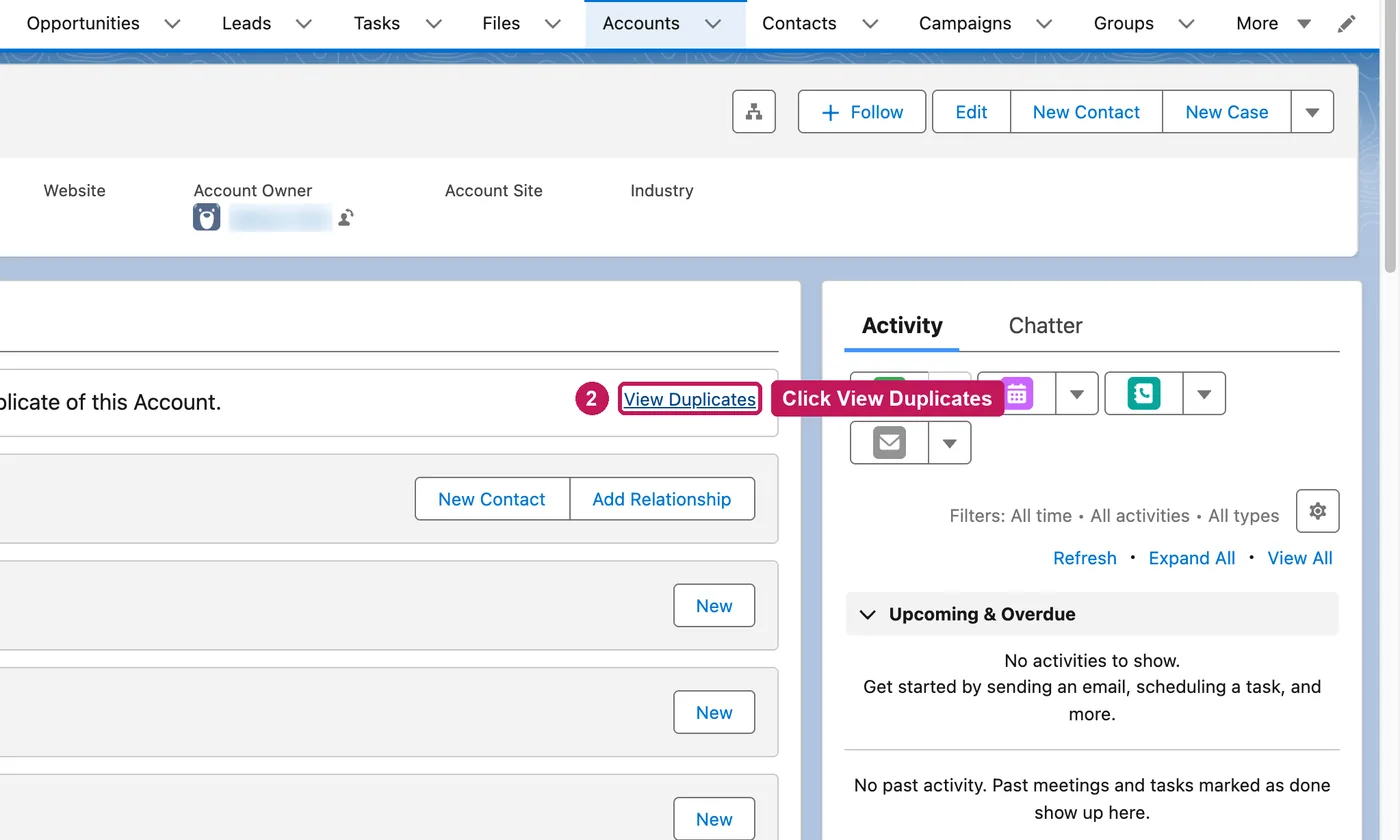Go to the Tasks tab
The image size is (1400, 840).
pyautogui.click(x=377, y=23)
